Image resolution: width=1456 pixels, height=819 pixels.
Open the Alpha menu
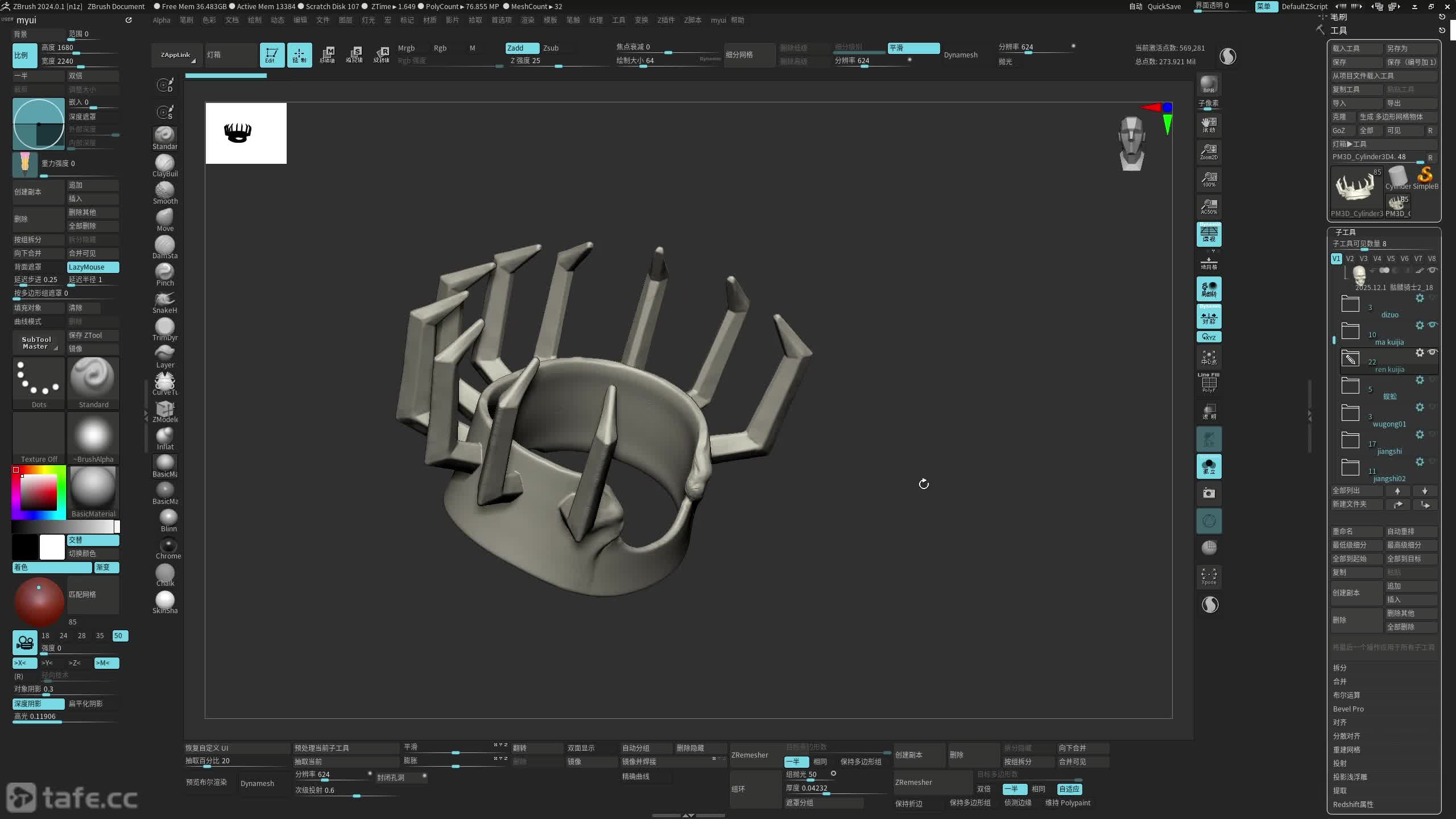[162, 20]
